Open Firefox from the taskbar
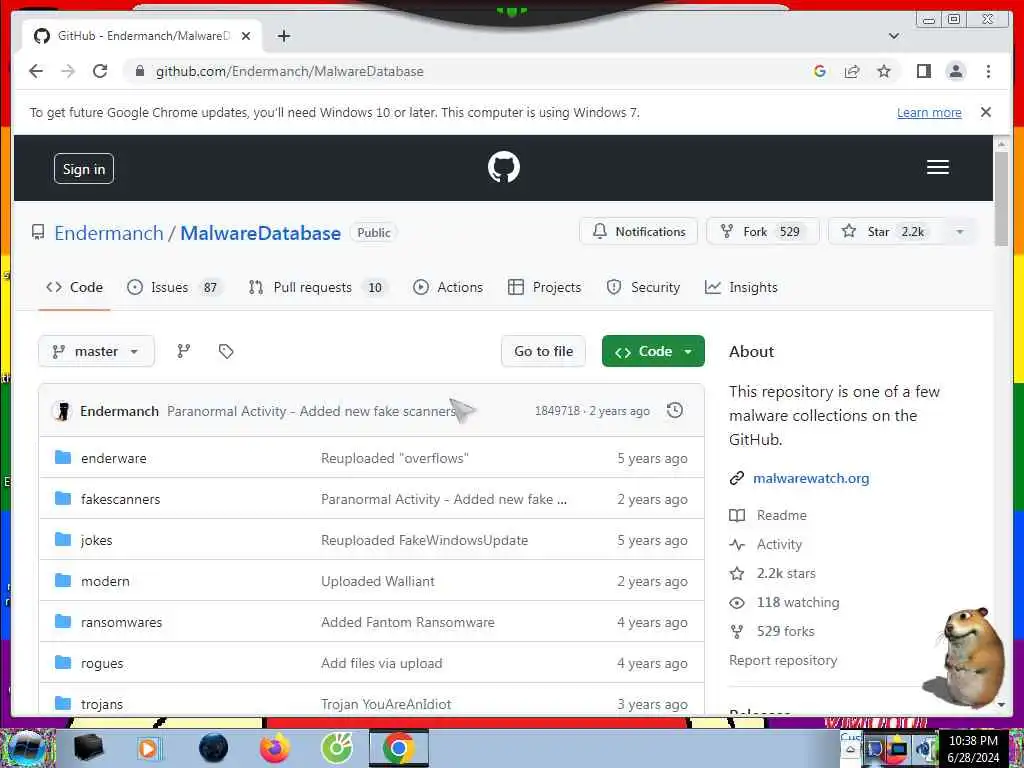 coord(275,748)
